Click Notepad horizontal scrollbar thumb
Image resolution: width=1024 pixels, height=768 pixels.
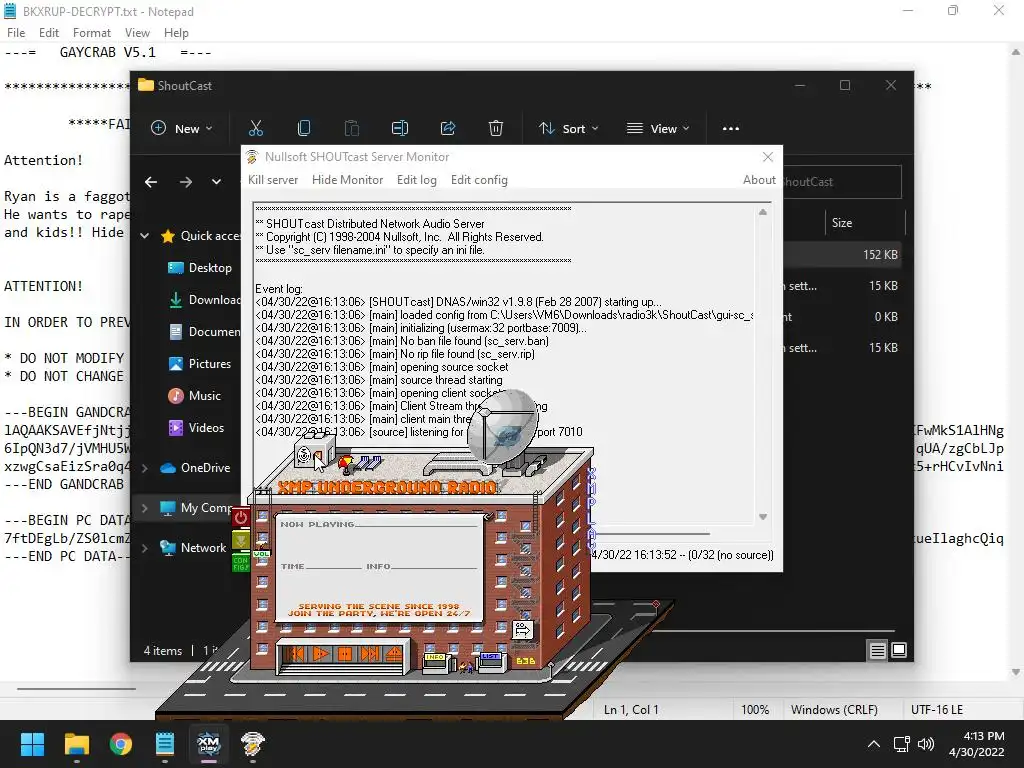(76, 688)
